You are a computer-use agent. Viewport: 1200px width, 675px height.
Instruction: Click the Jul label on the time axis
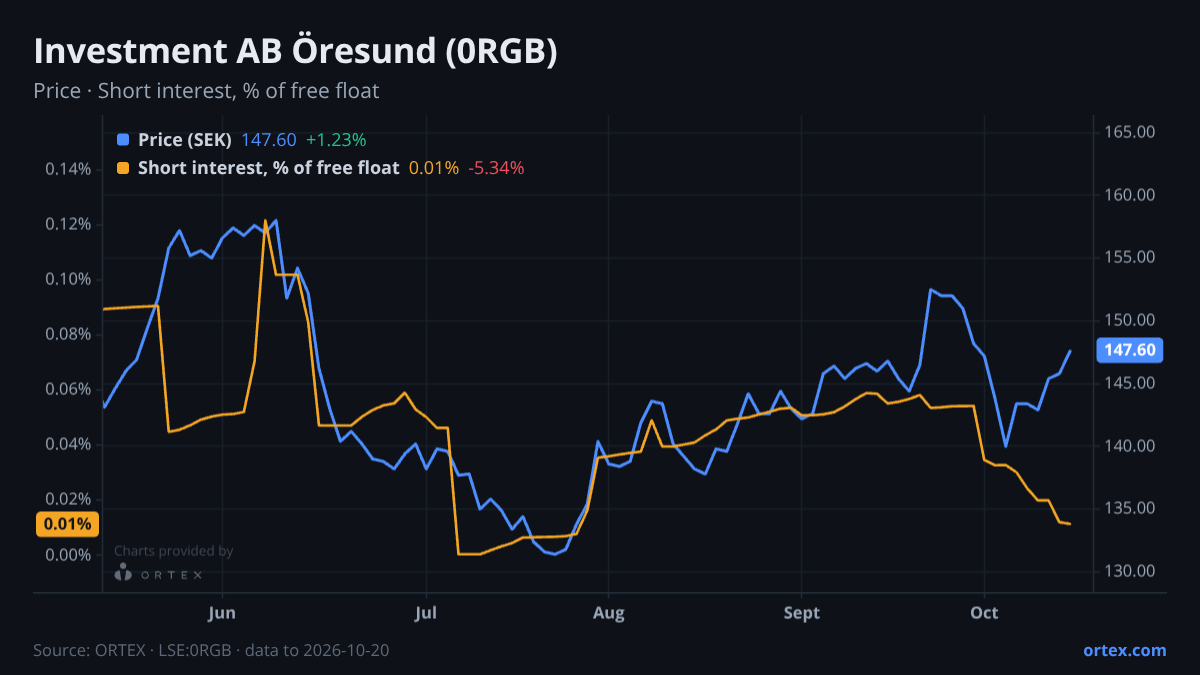(427, 613)
